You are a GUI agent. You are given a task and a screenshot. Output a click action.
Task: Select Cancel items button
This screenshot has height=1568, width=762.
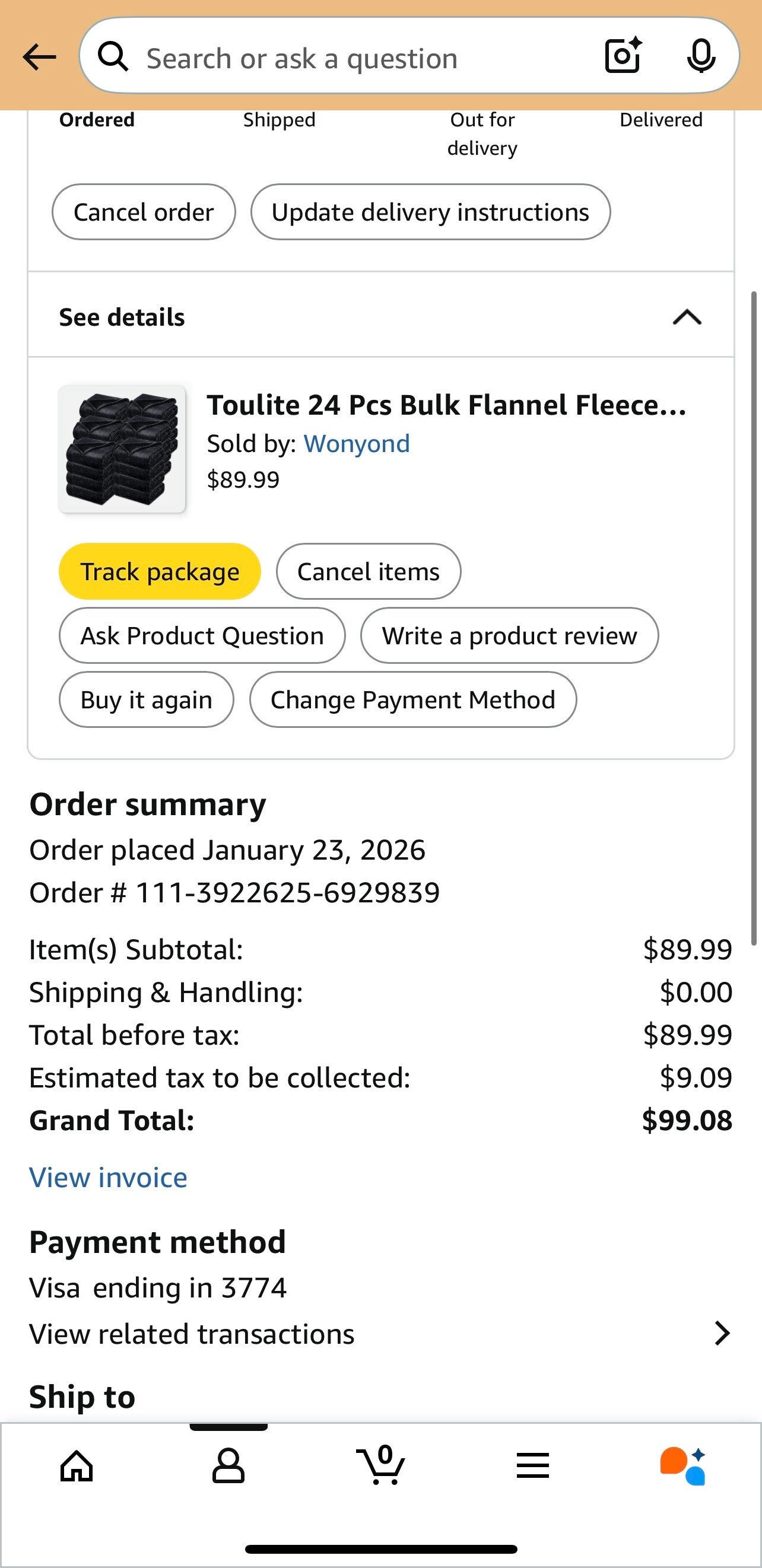(x=369, y=571)
